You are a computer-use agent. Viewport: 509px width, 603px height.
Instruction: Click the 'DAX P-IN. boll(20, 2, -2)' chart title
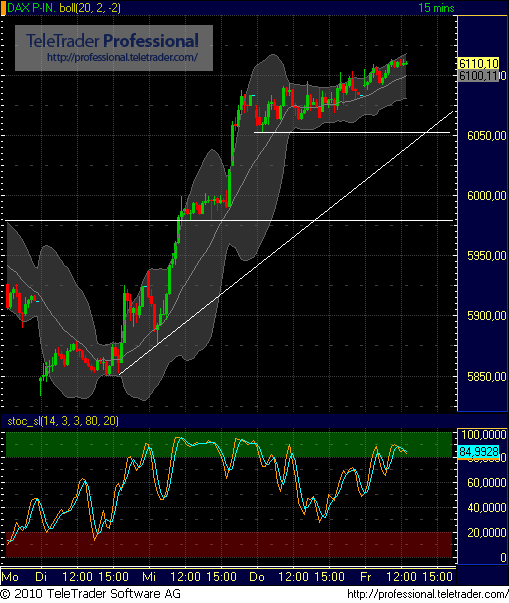click(64, 8)
